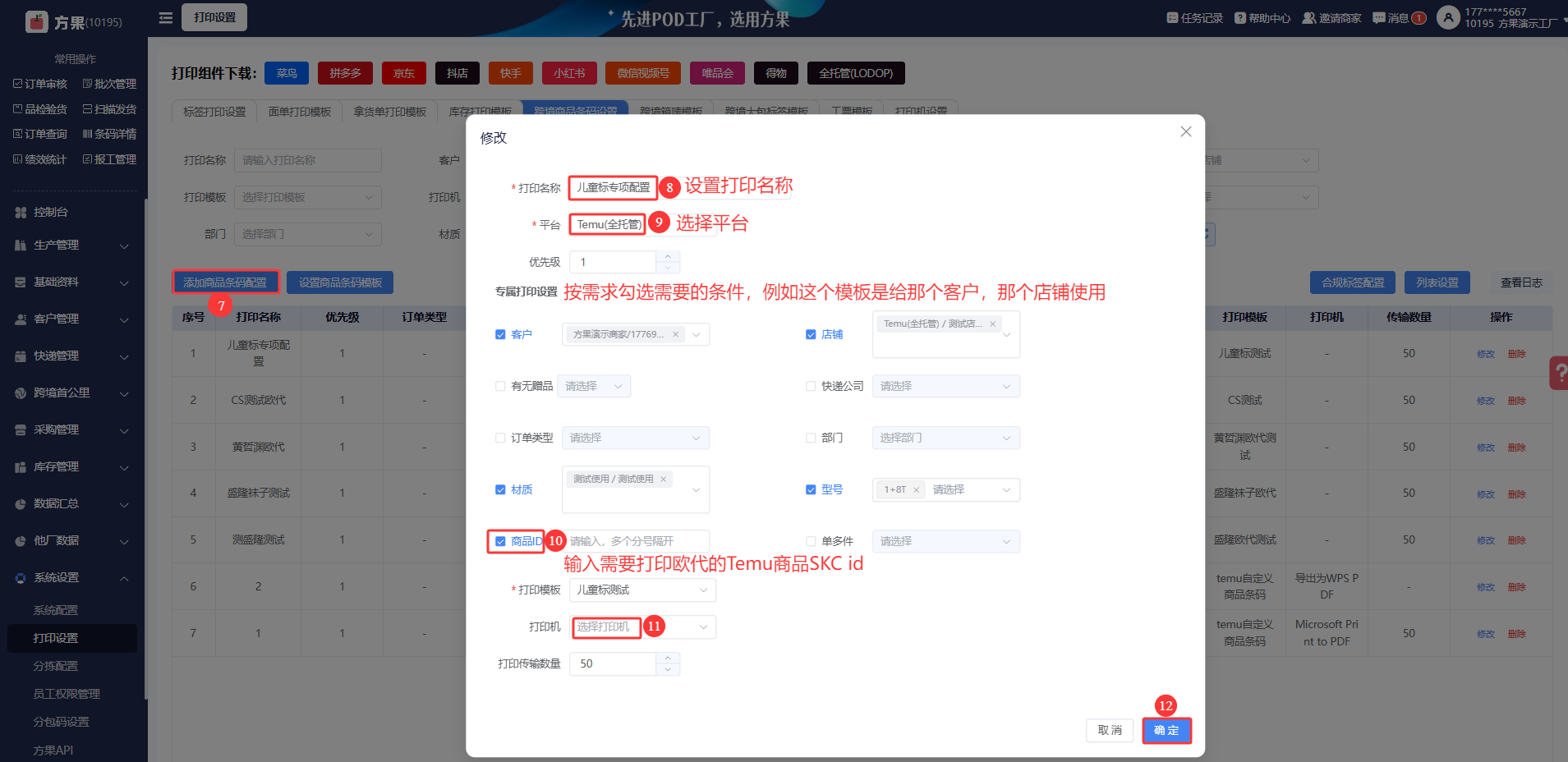Click the 商品ID input field
Screen dimensions: 1568x762
click(637, 541)
